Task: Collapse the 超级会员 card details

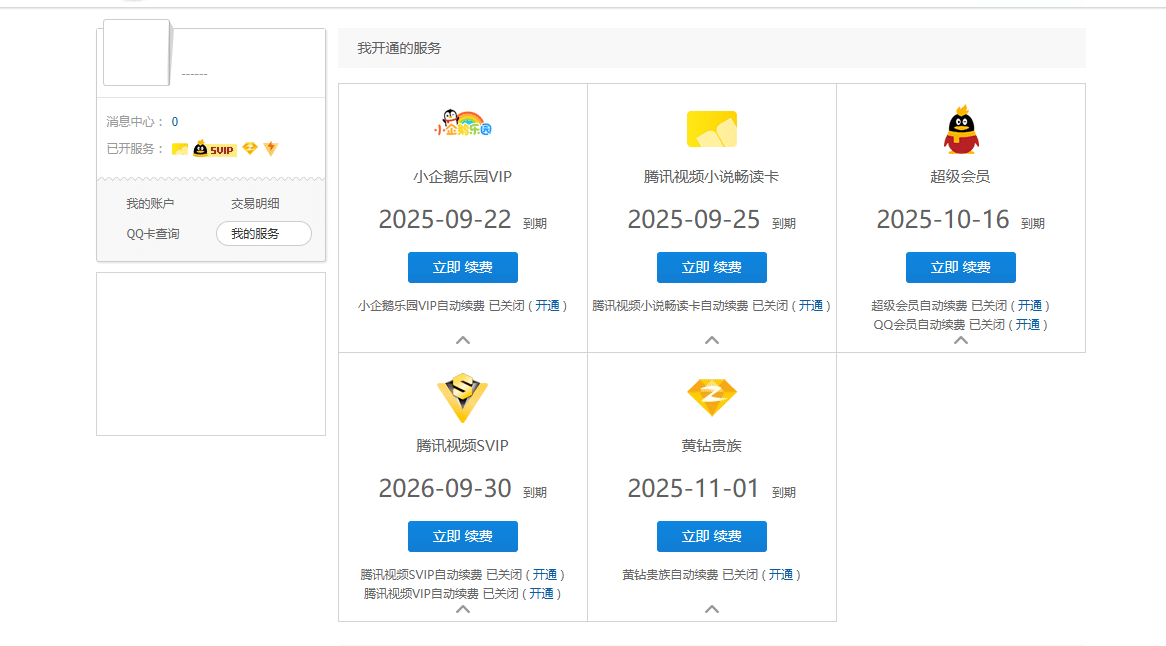Action: 961,340
